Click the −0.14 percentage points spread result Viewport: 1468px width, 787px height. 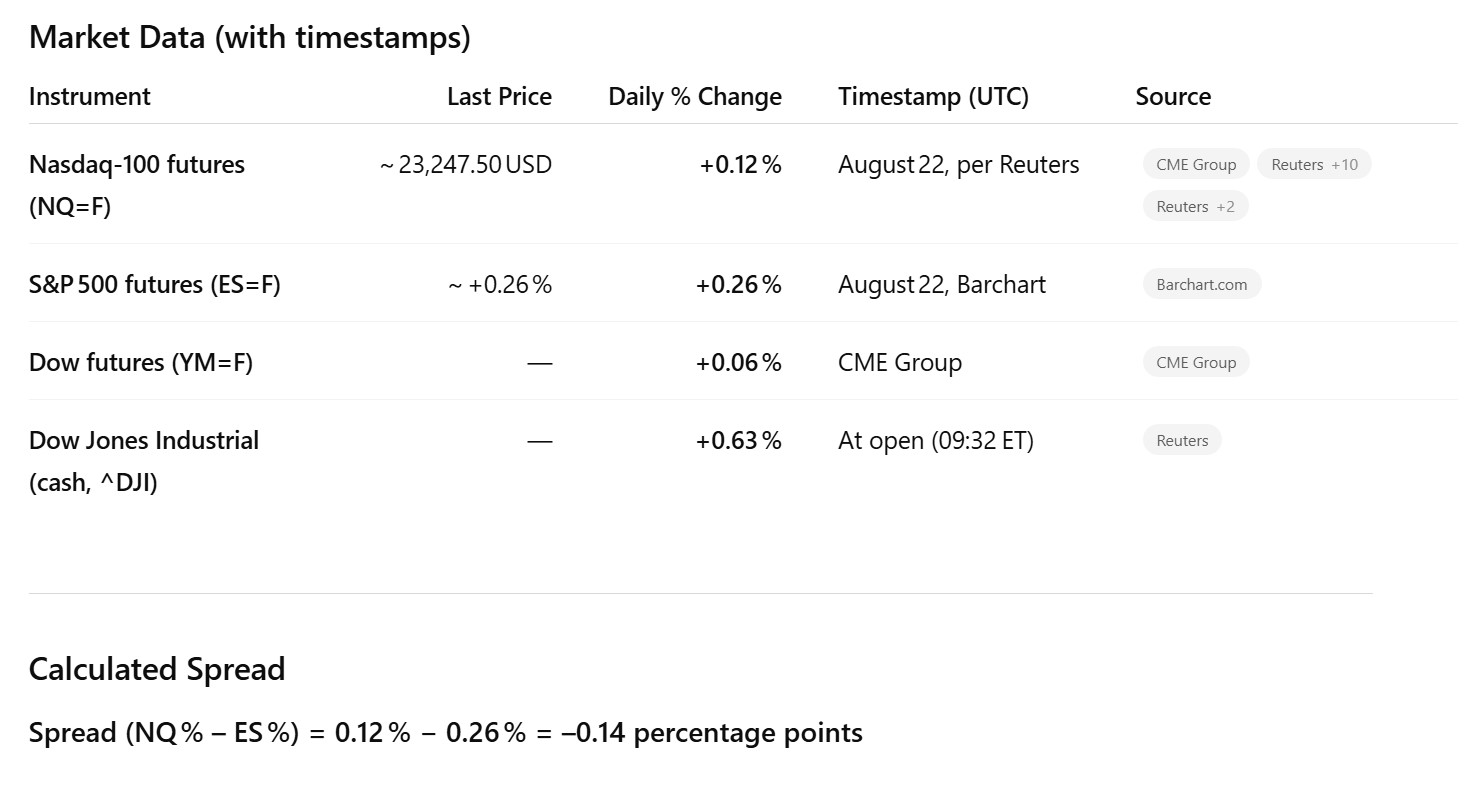point(712,734)
